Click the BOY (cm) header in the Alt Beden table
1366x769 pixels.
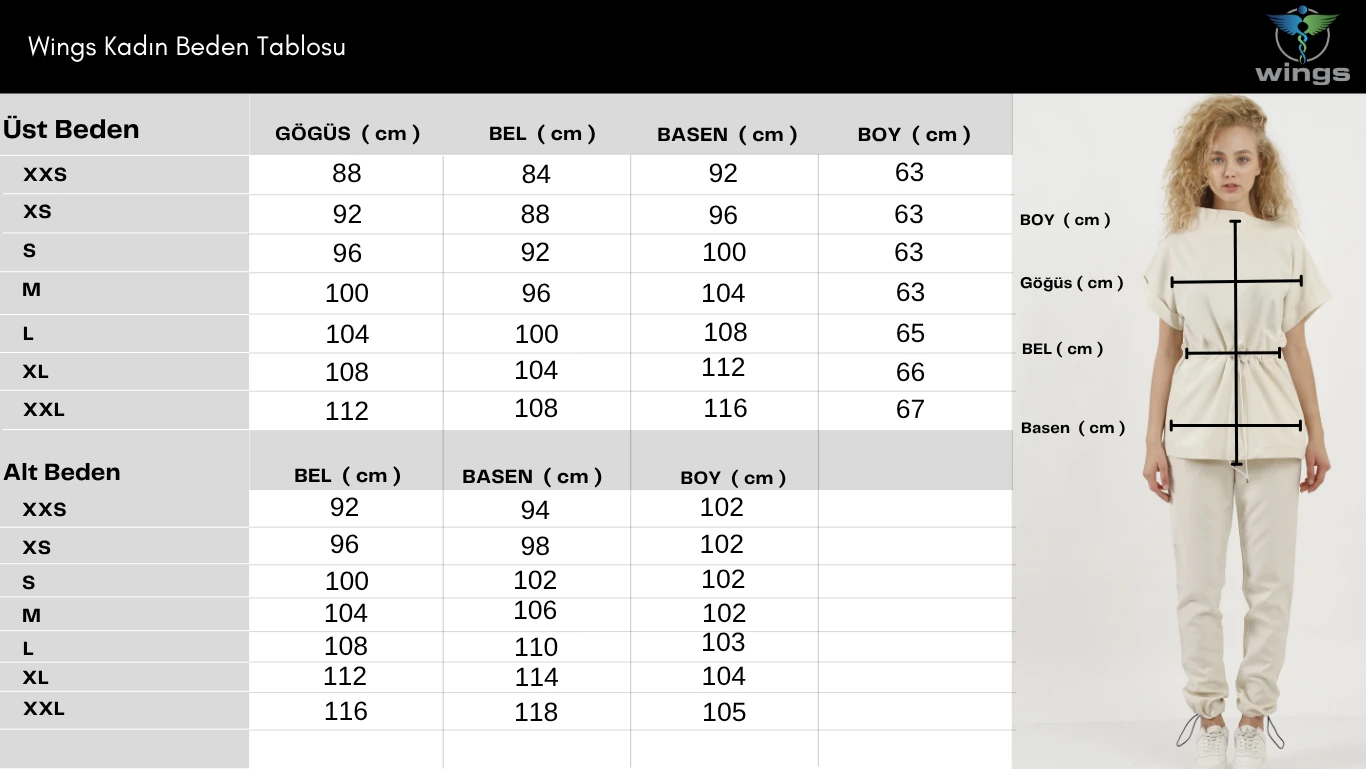[x=733, y=478]
